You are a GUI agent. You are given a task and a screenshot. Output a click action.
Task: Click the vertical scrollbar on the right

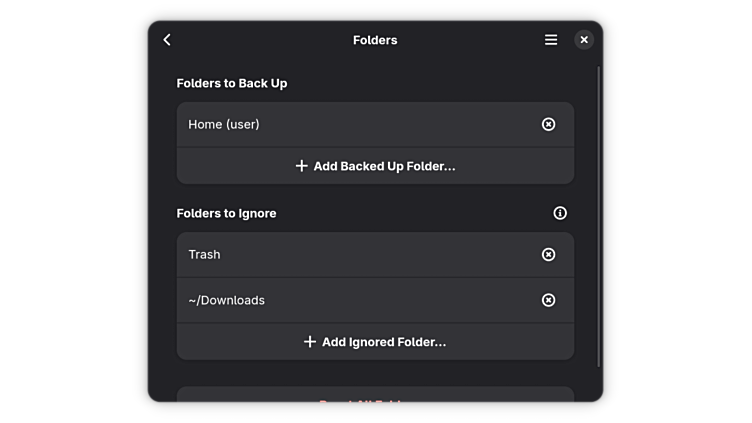point(598,215)
